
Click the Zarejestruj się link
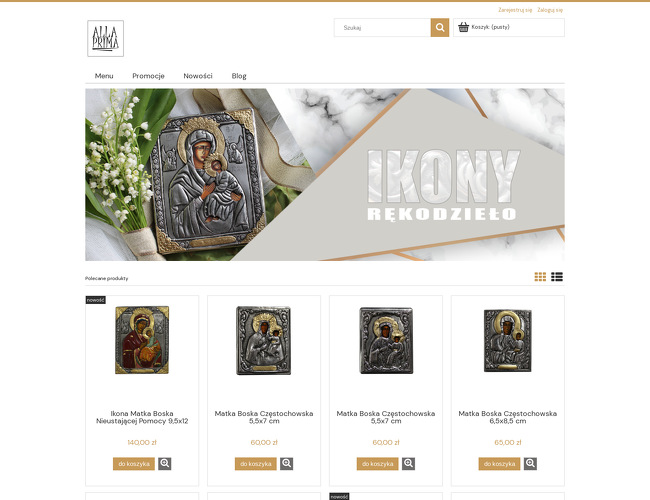point(515,10)
